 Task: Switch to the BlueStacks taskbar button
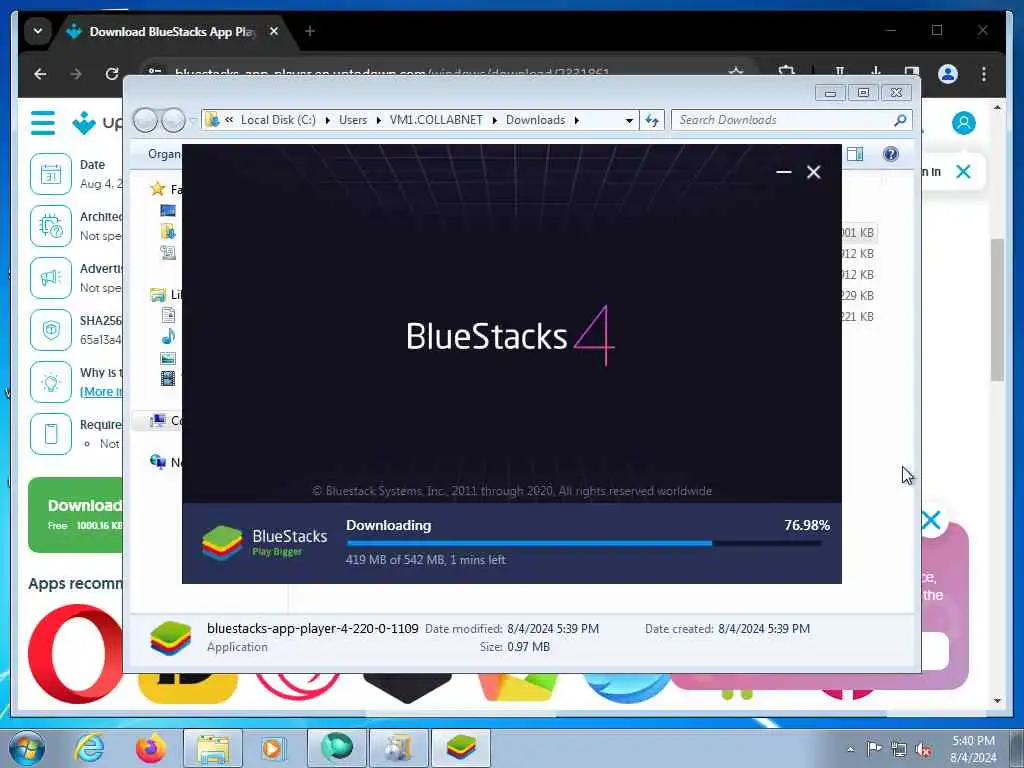point(461,748)
